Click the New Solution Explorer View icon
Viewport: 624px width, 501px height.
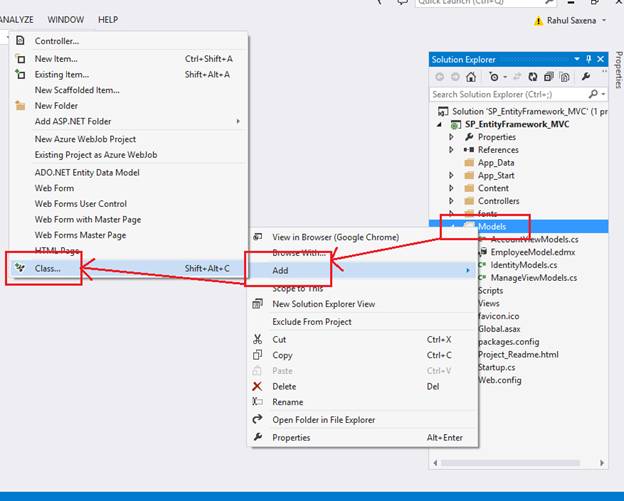(257, 304)
